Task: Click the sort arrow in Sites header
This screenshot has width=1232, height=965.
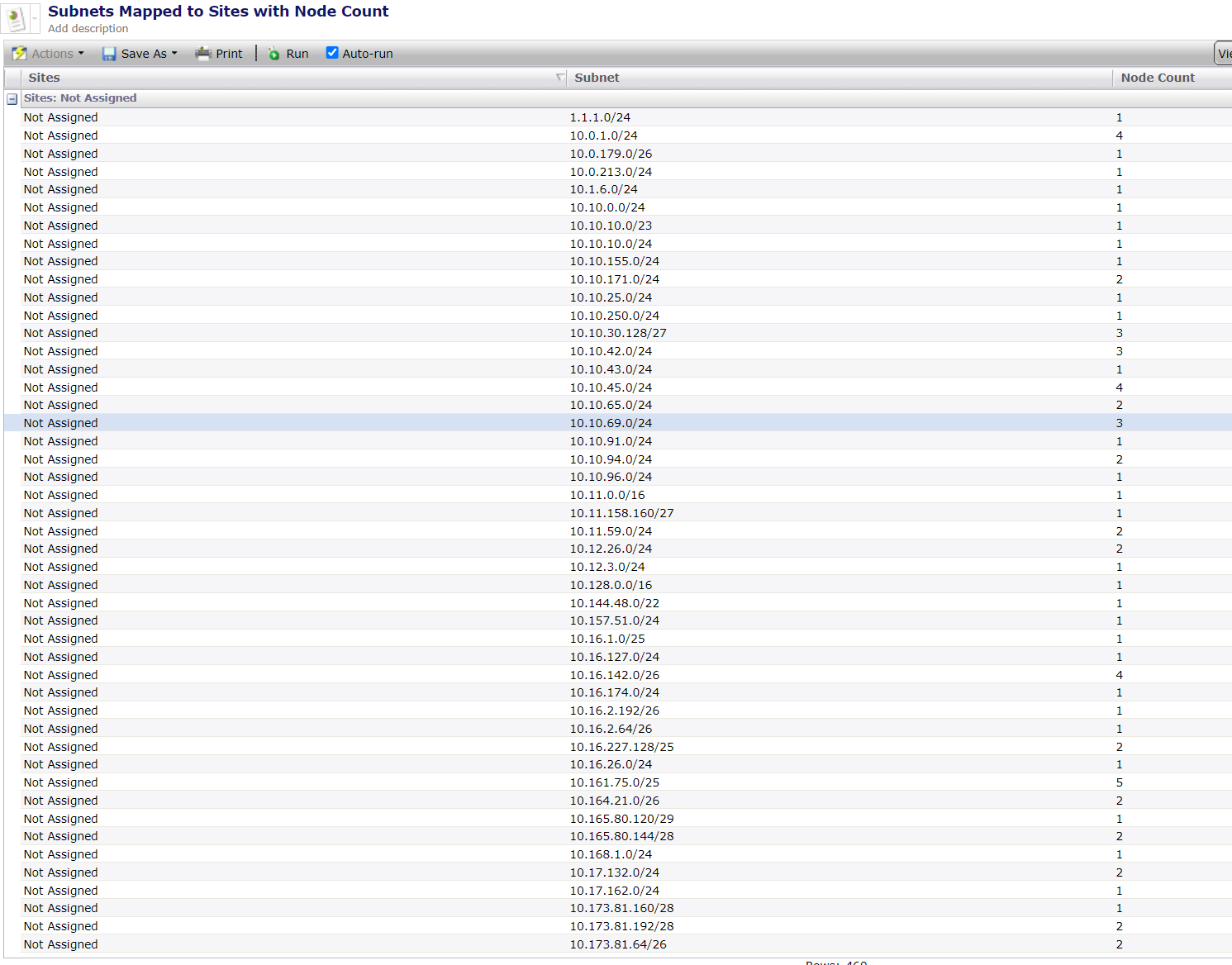Action: click(x=560, y=78)
